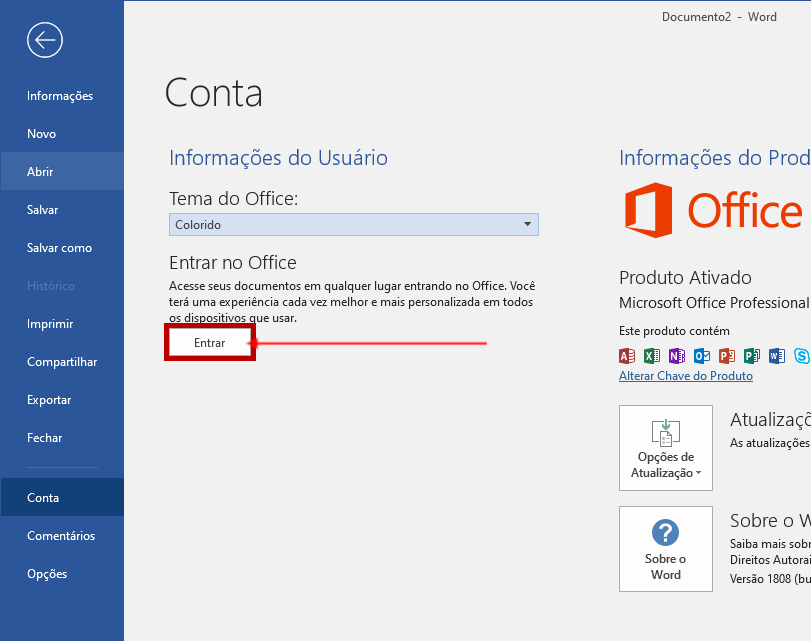
Task: Click the Word product icon
Action: pyautogui.click(x=777, y=356)
